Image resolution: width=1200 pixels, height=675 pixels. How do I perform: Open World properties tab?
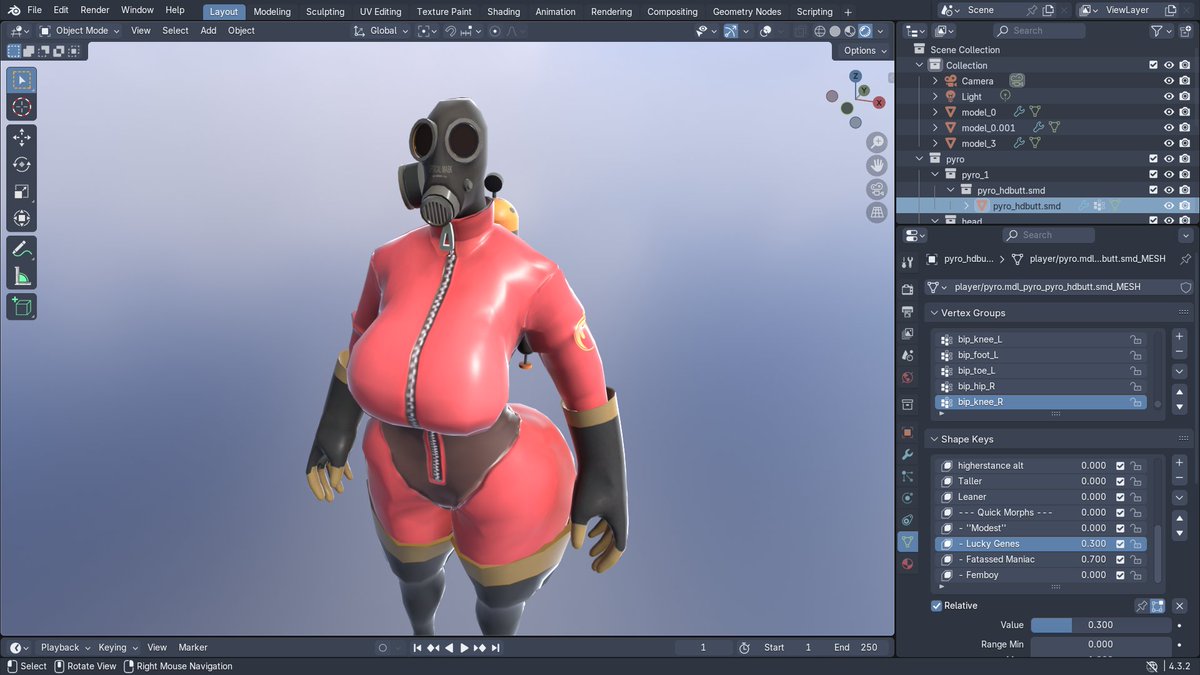coord(907,377)
